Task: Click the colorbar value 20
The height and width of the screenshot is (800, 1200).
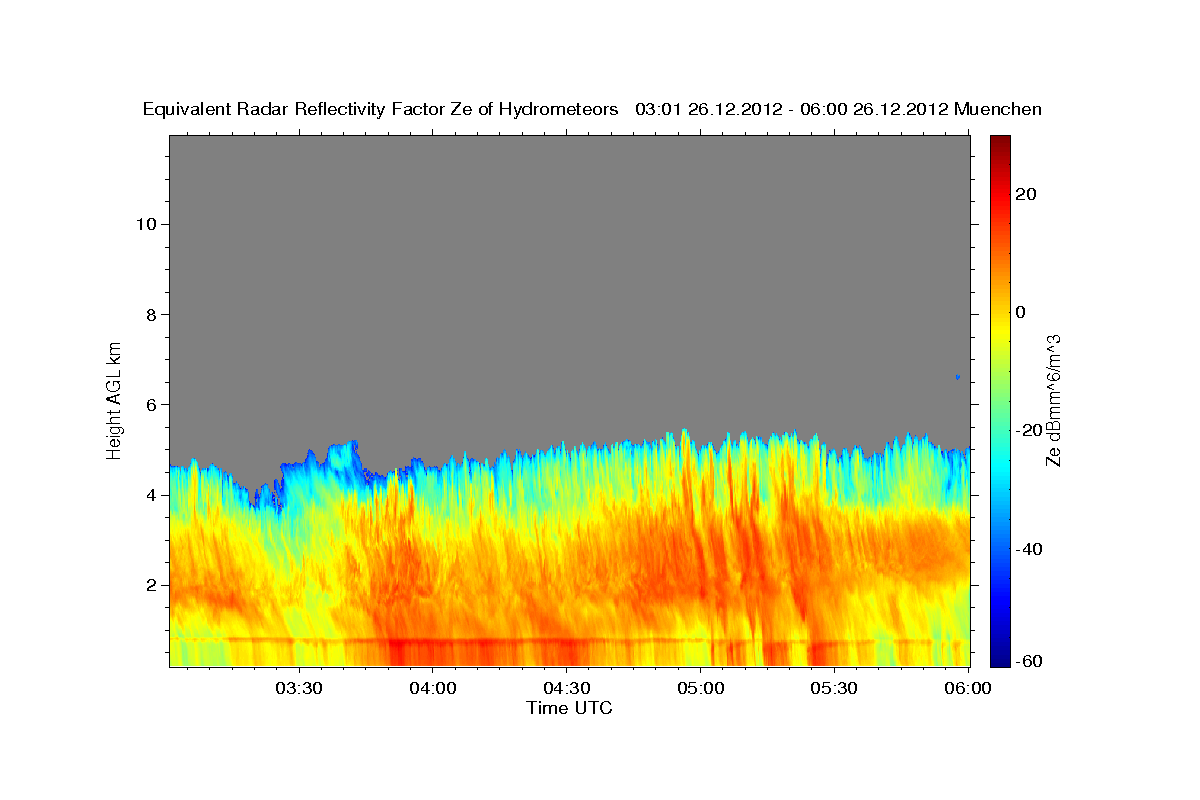Action: pyautogui.click(x=1026, y=194)
